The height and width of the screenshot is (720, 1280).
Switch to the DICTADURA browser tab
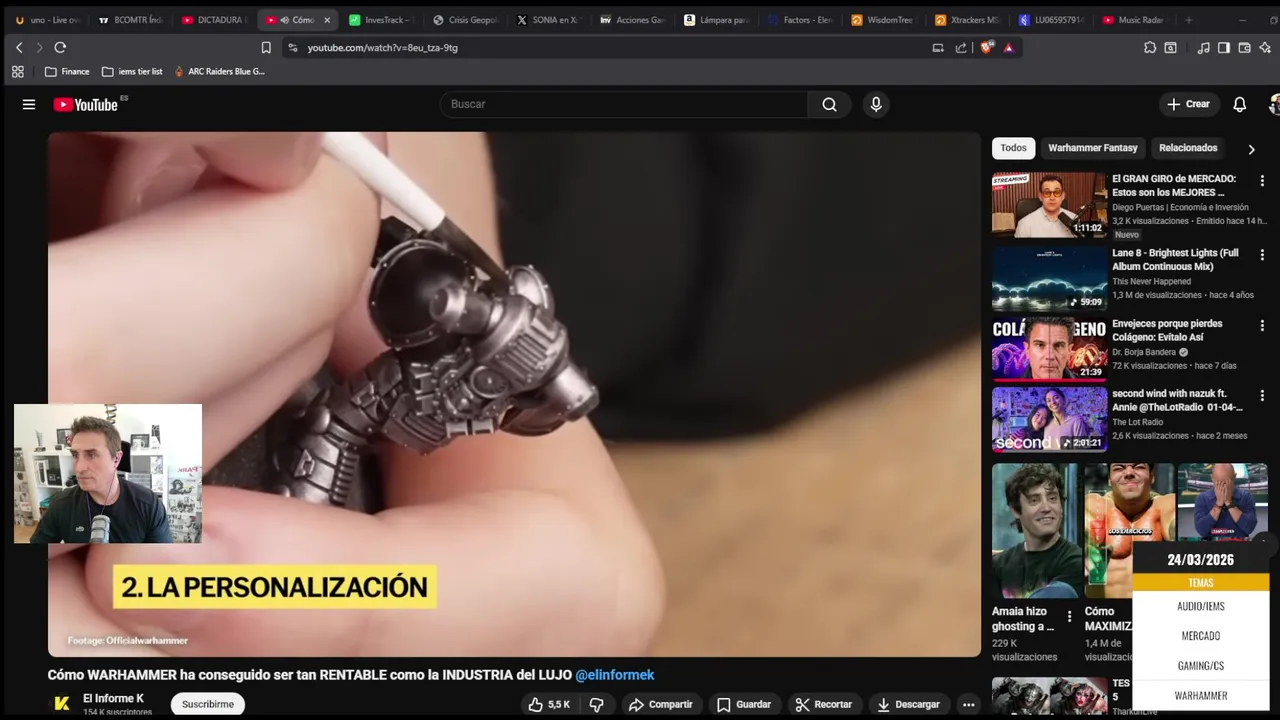point(215,20)
